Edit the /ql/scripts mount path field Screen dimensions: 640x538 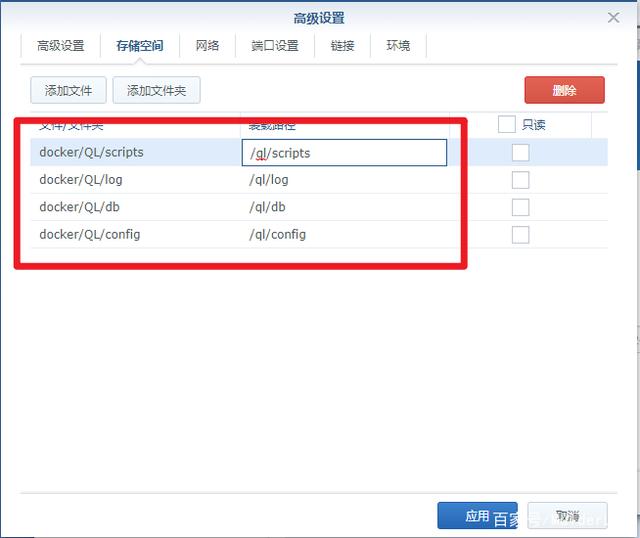click(x=344, y=153)
